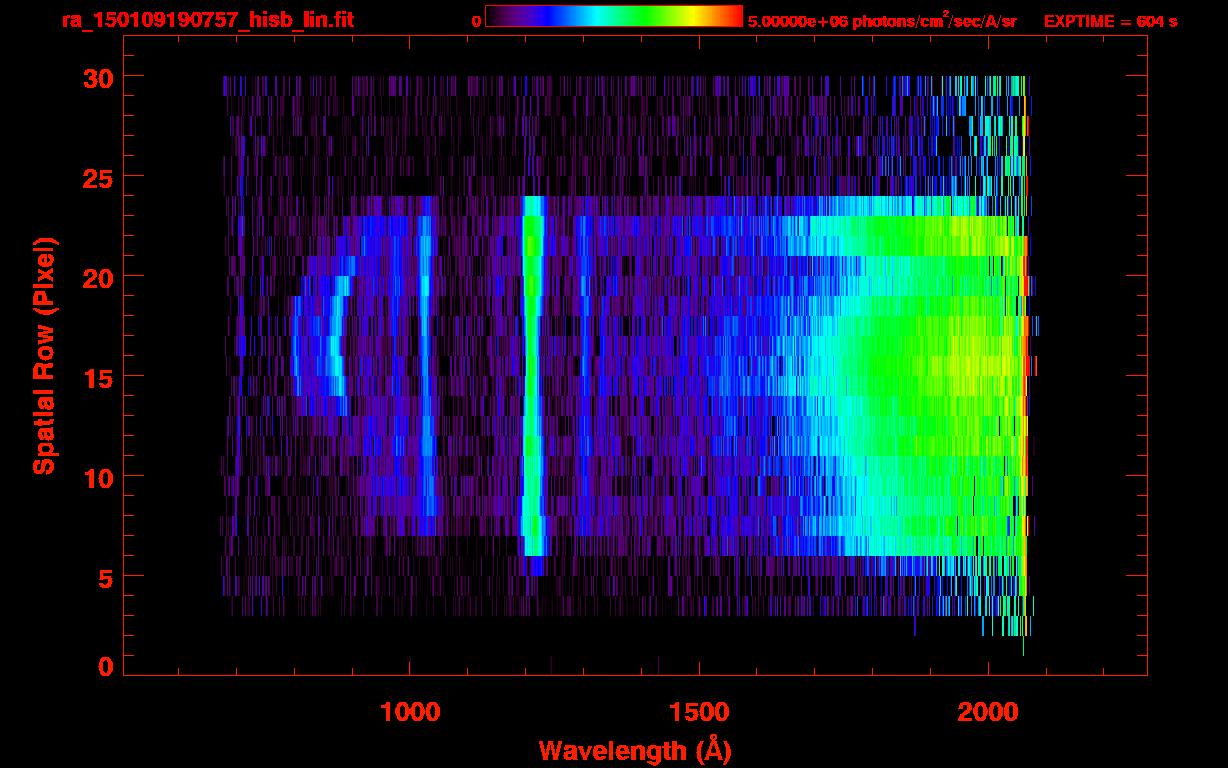
Task: Click the Spatial Row (Pixel) axis title
Action: [x=43, y=355]
